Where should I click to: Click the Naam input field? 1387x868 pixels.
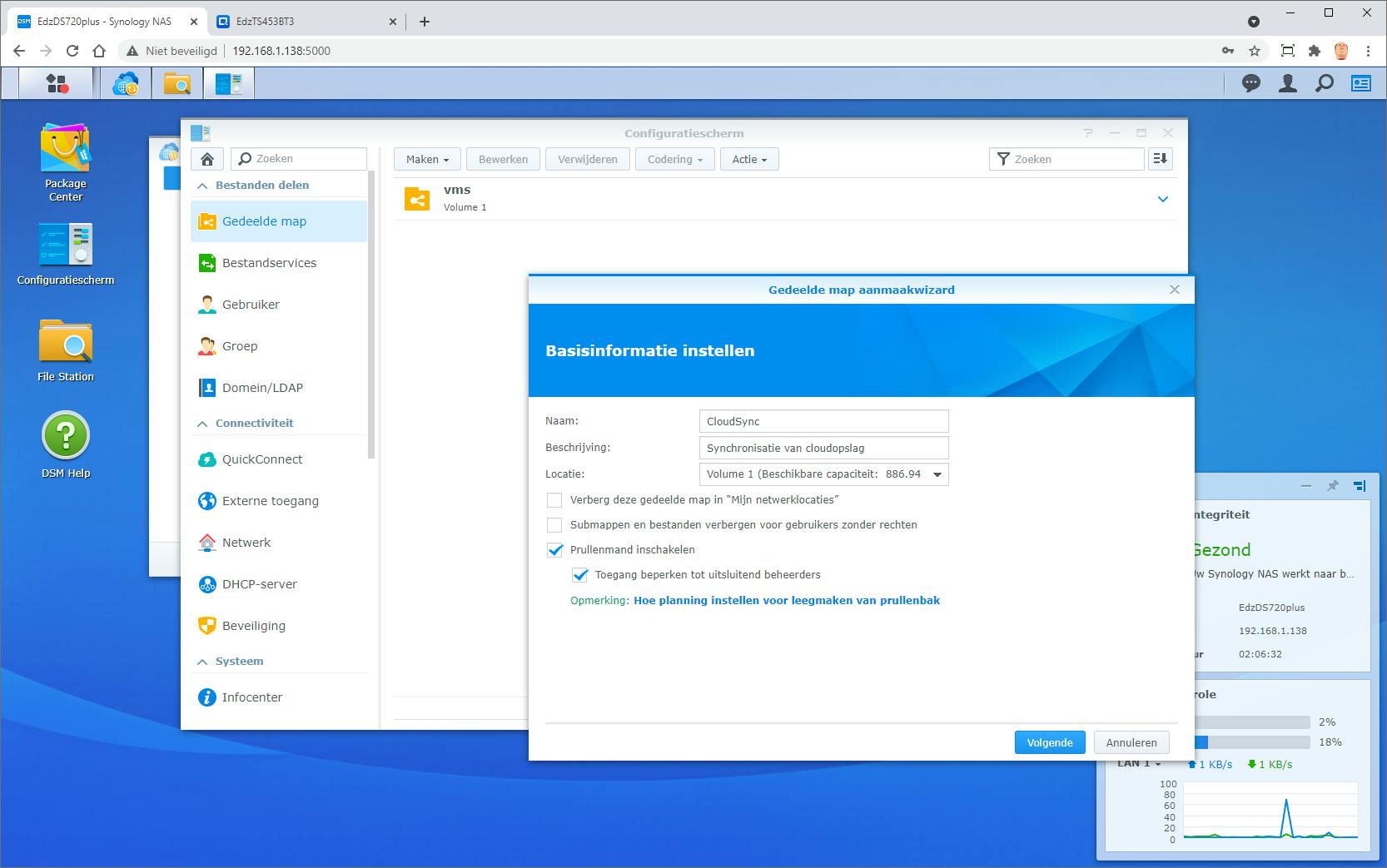click(x=823, y=421)
